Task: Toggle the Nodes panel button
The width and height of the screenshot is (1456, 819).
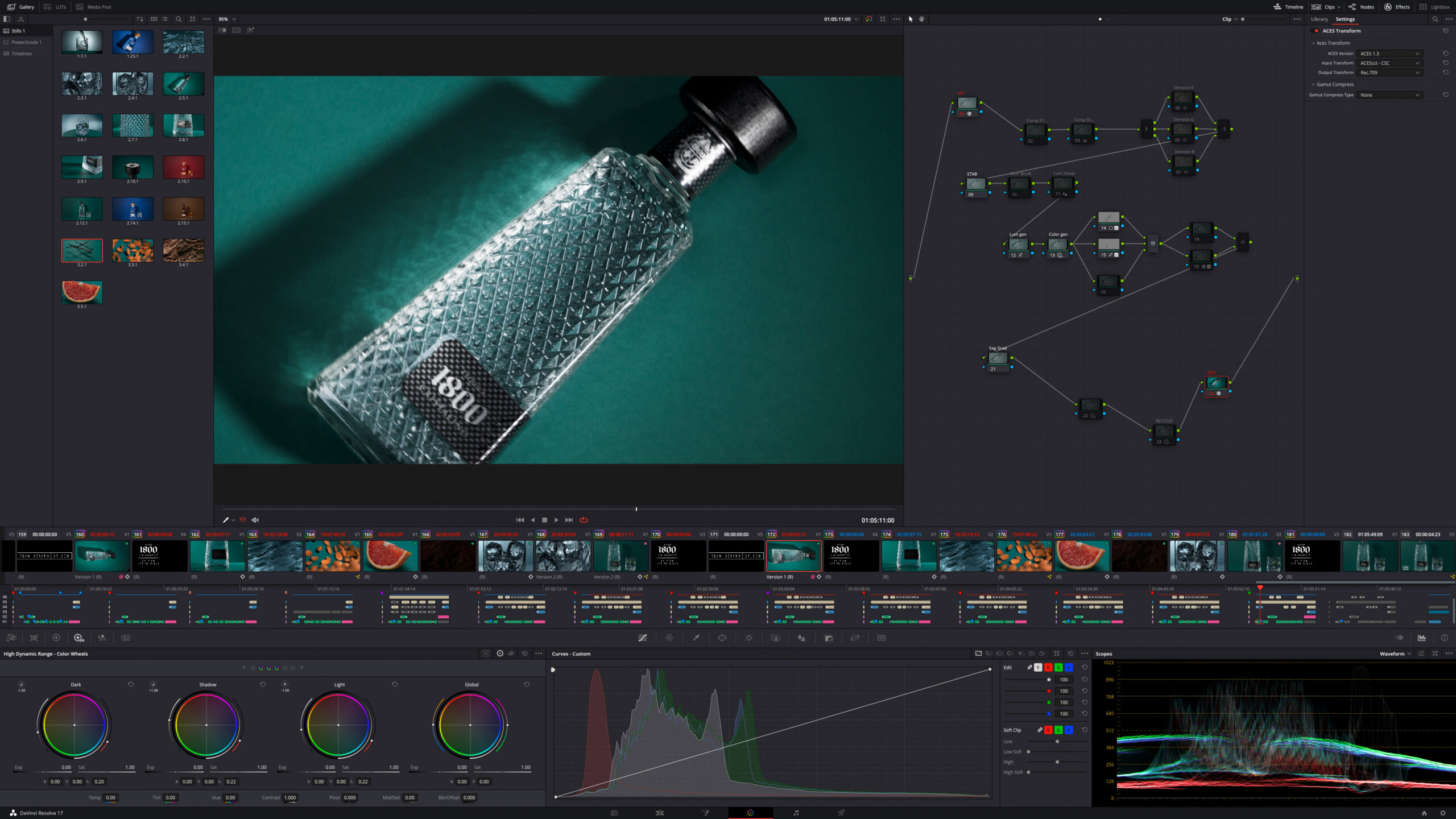Action: [1362, 7]
